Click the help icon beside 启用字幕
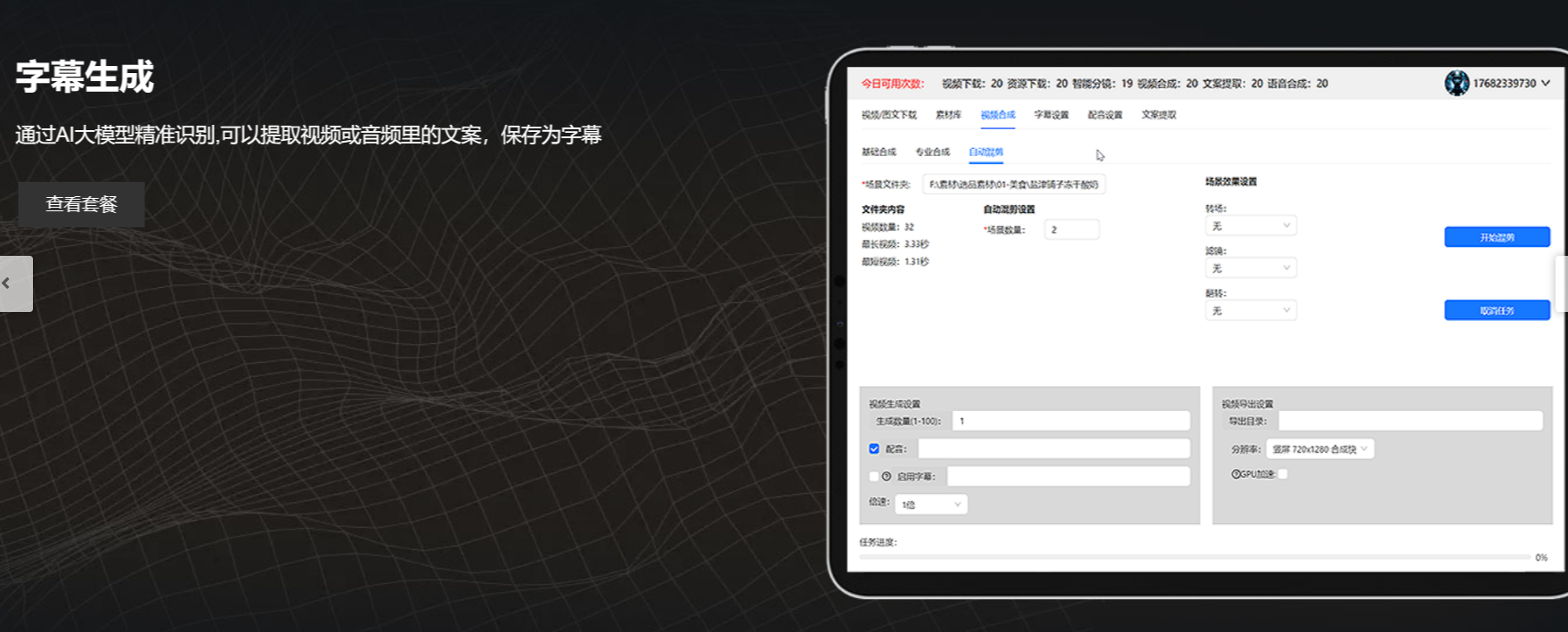The width and height of the screenshot is (1568, 632). [x=886, y=476]
